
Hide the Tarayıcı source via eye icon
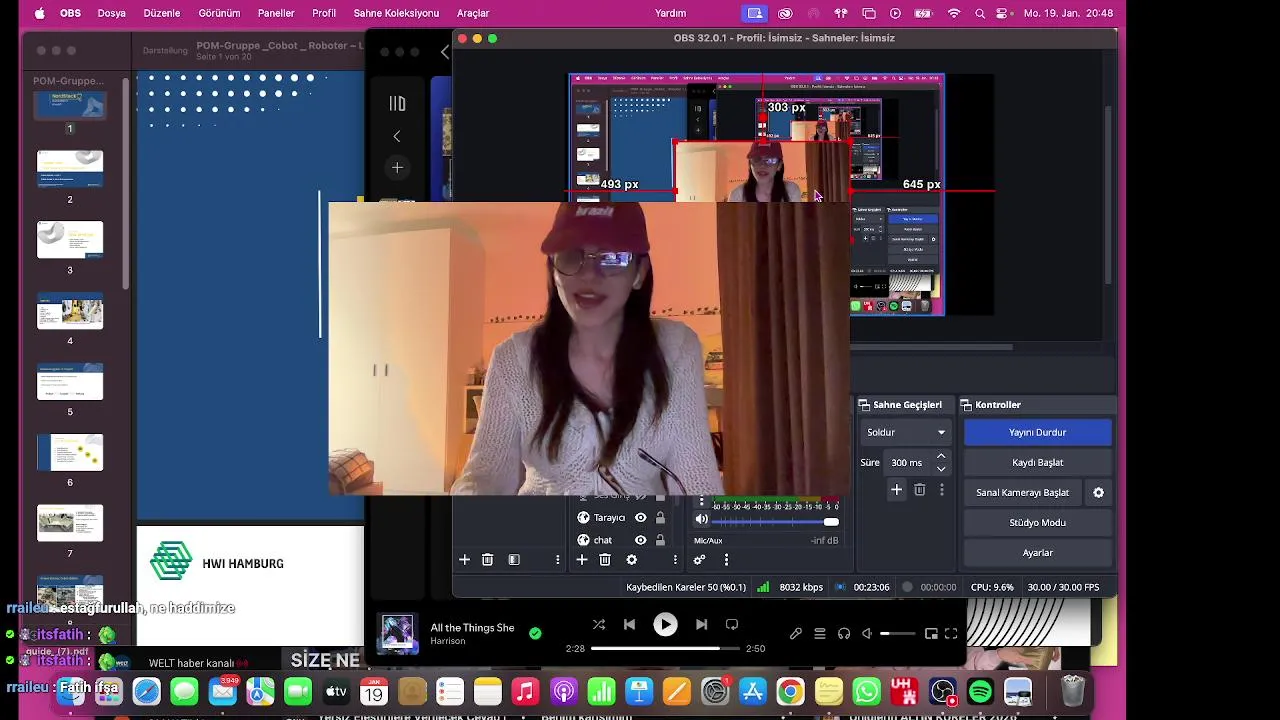point(641,518)
